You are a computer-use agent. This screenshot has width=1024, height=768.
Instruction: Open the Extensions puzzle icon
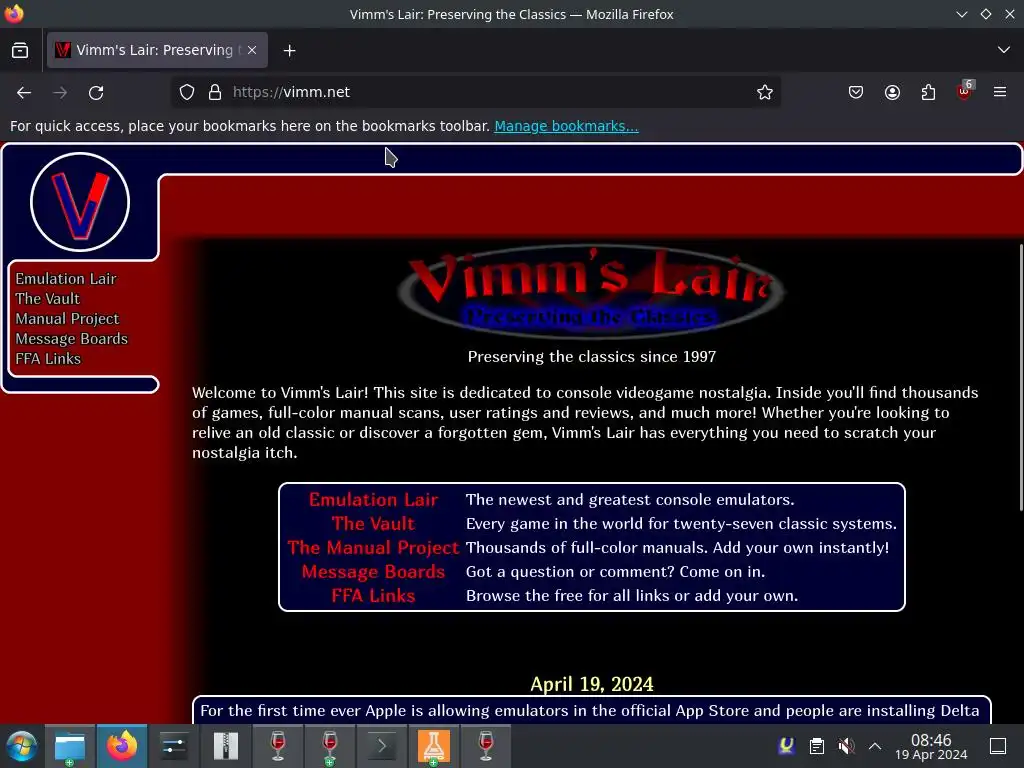click(x=928, y=92)
